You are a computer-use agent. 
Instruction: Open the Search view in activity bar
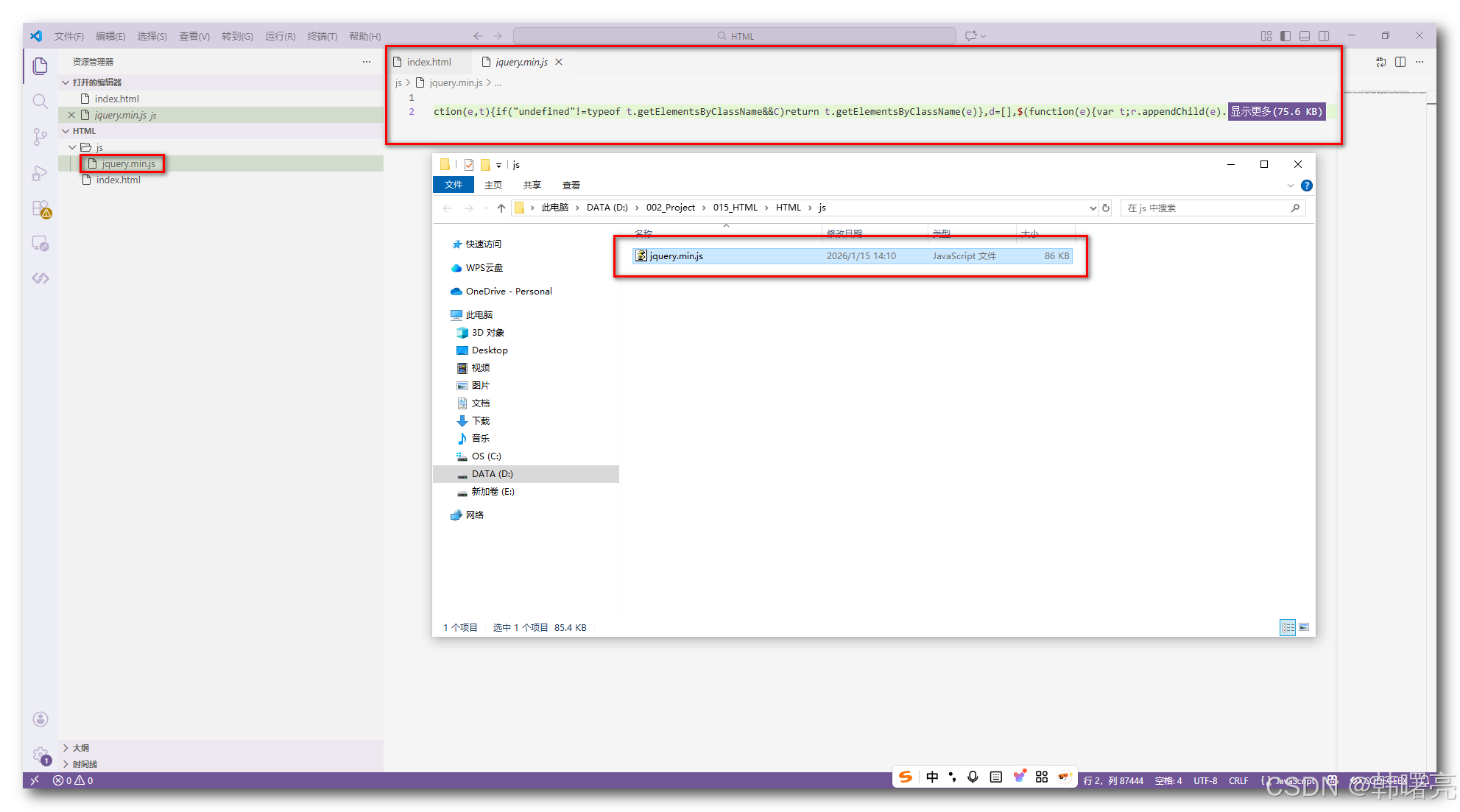(x=40, y=102)
